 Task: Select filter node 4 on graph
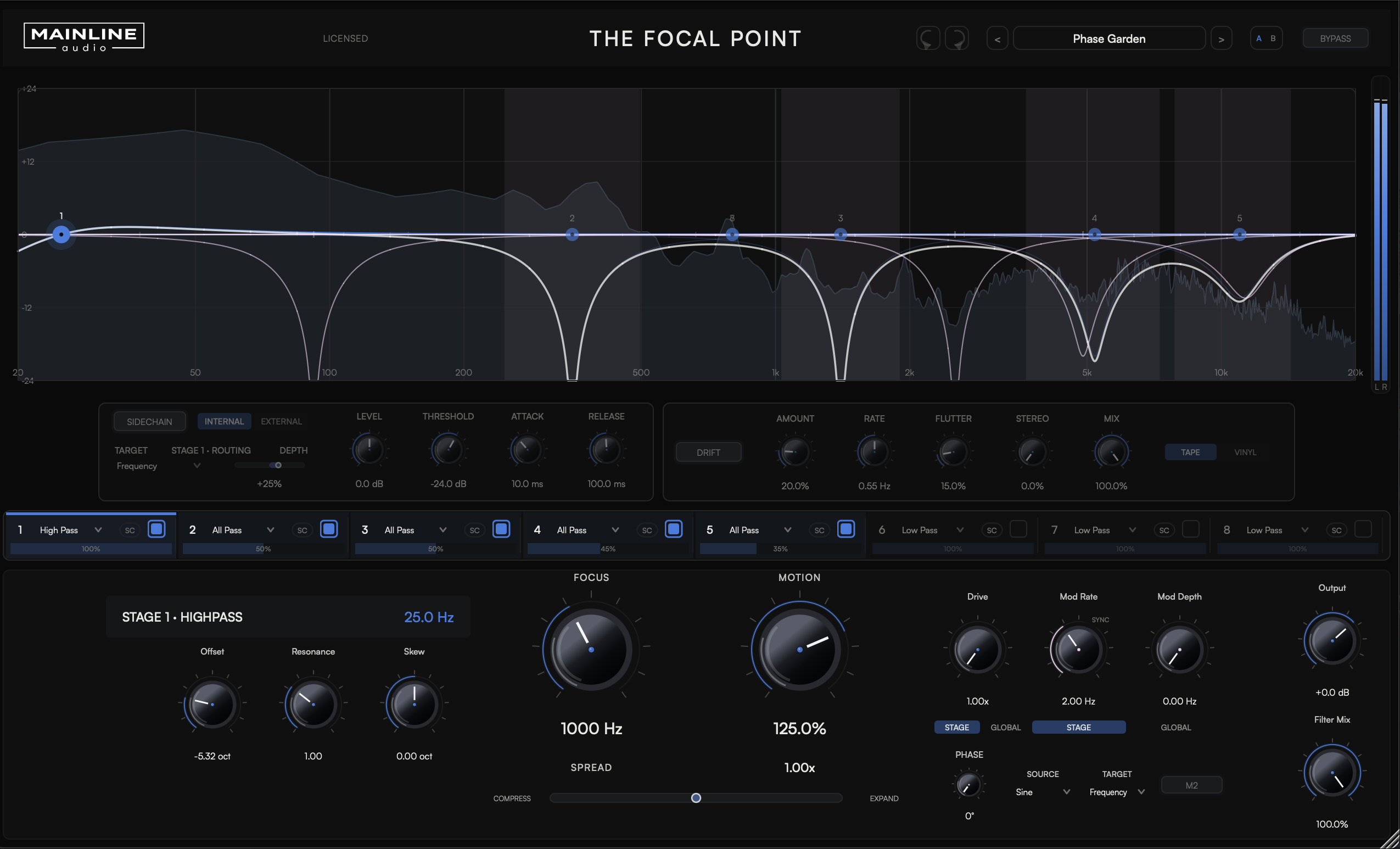pos(1094,234)
